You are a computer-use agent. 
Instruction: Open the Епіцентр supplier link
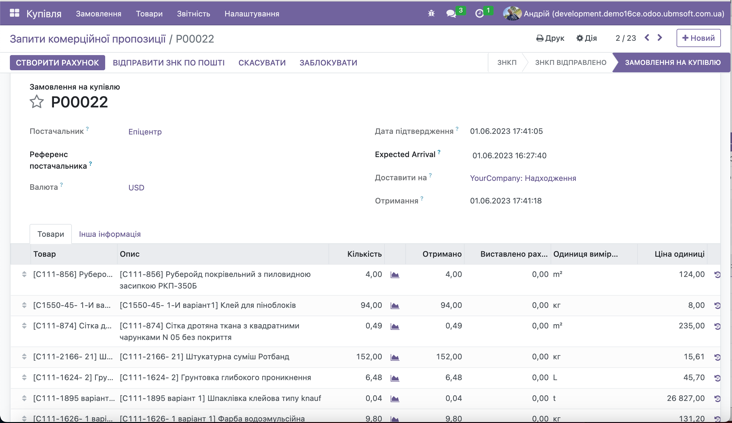145,132
